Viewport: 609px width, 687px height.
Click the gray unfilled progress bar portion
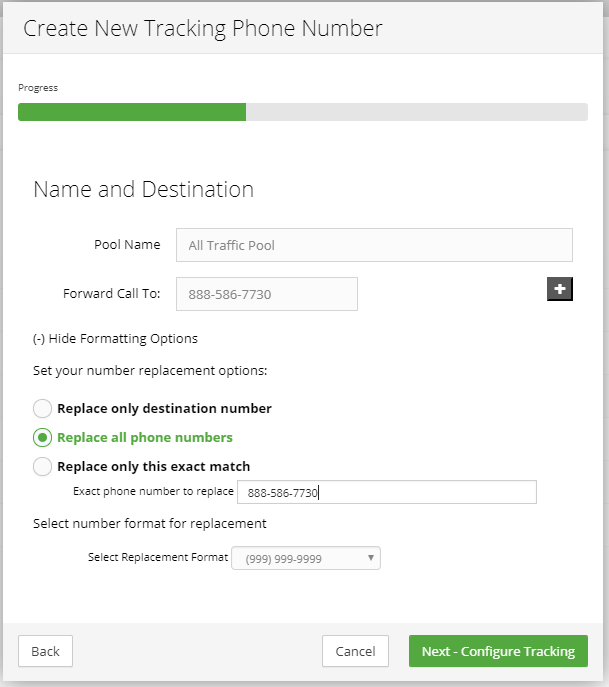tap(416, 111)
